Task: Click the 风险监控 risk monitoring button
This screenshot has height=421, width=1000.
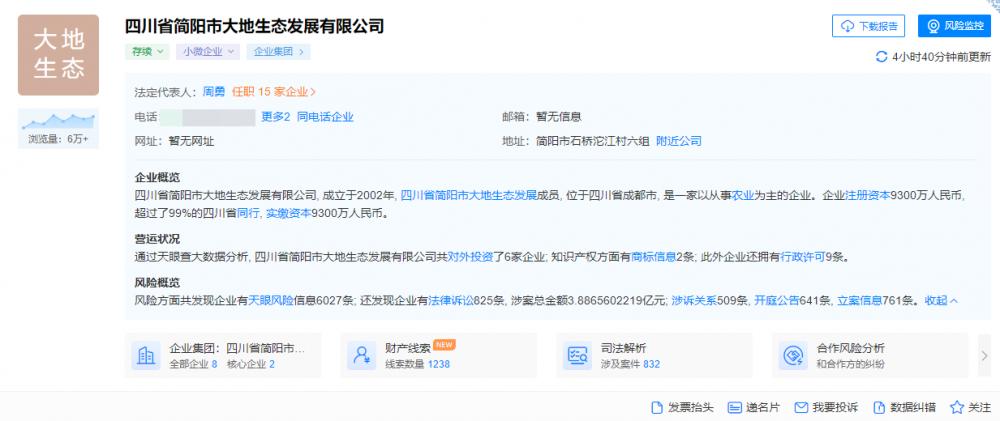Action: point(950,26)
